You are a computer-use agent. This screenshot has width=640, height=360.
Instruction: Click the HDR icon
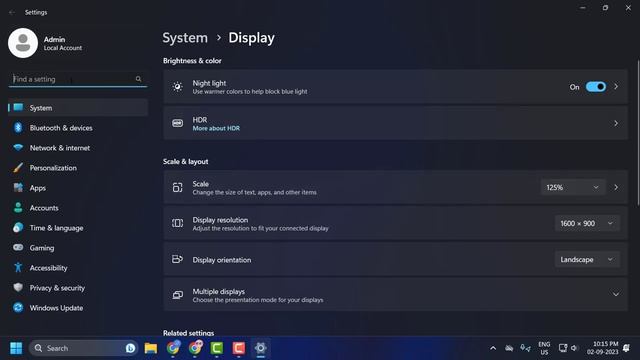pyautogui.click(x=177, y=123)
